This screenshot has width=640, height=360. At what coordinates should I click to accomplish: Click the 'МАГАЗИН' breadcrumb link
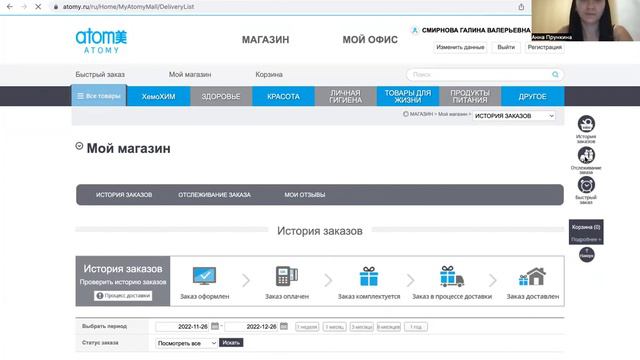tap(421, 114)
